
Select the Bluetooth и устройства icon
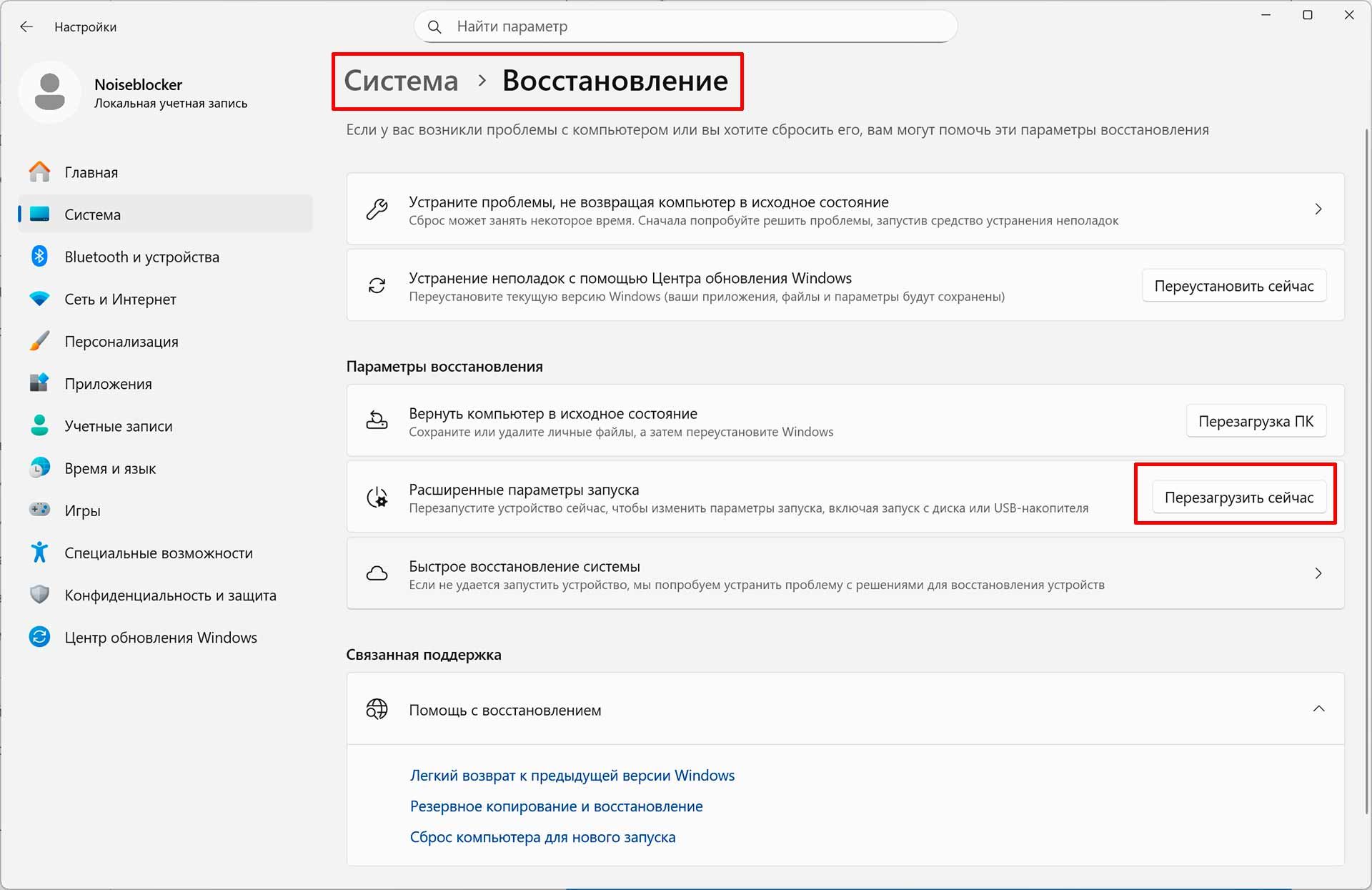pyautogui.click(x=39, y=257)
